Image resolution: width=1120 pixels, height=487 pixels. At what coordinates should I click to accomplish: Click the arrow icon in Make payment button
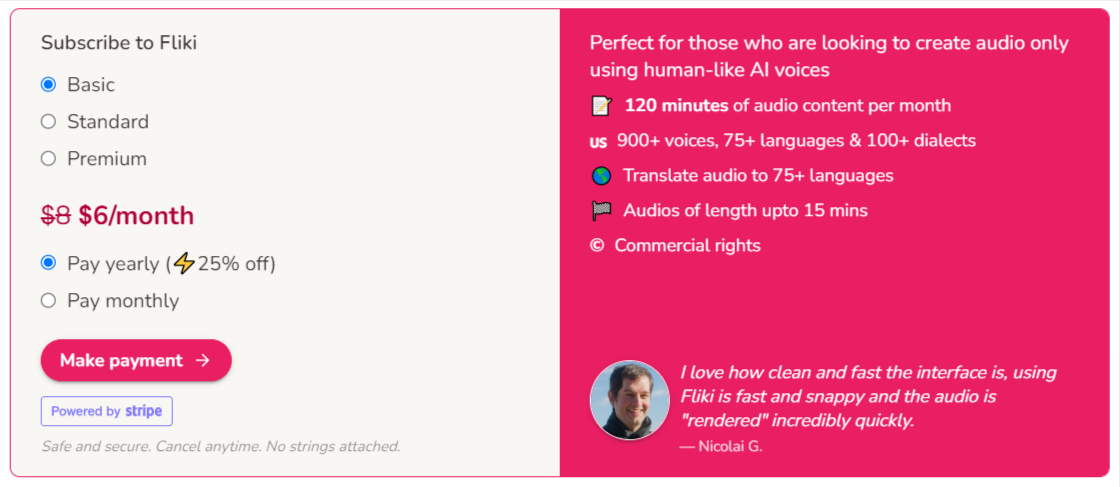click(203, 360)
